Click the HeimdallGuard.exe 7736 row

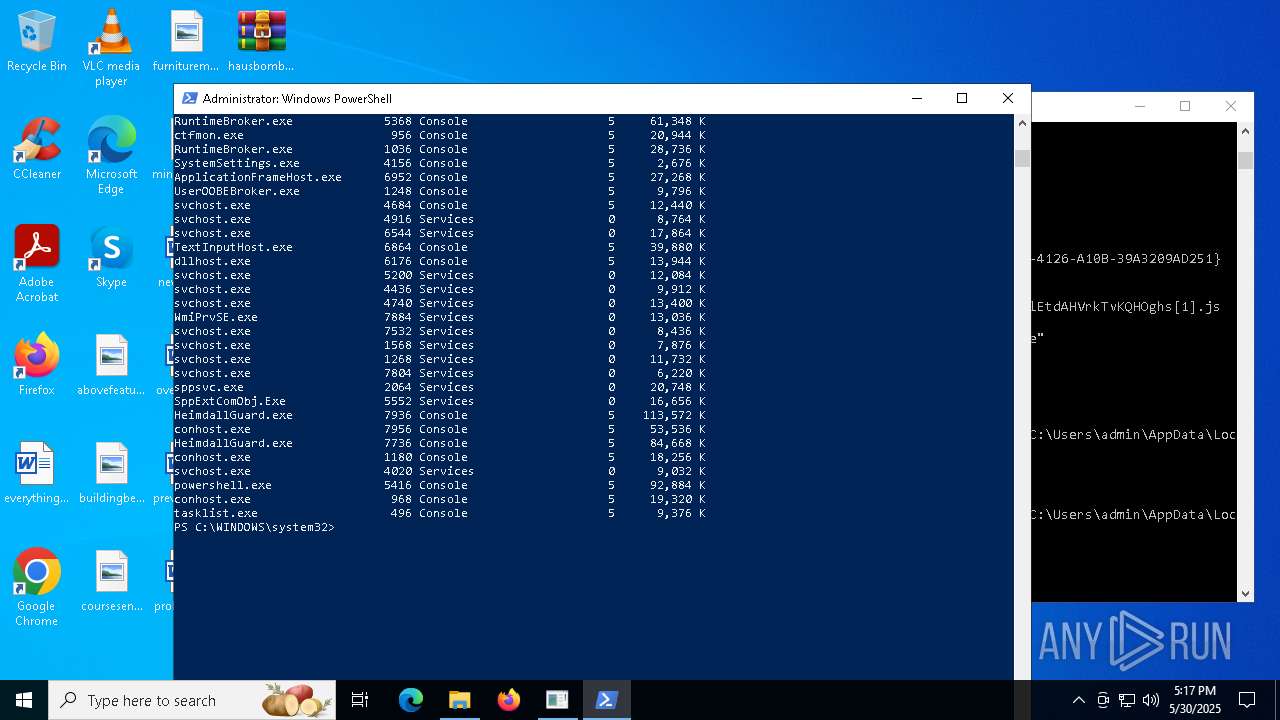pyautogui.click(x=440, y=443)
